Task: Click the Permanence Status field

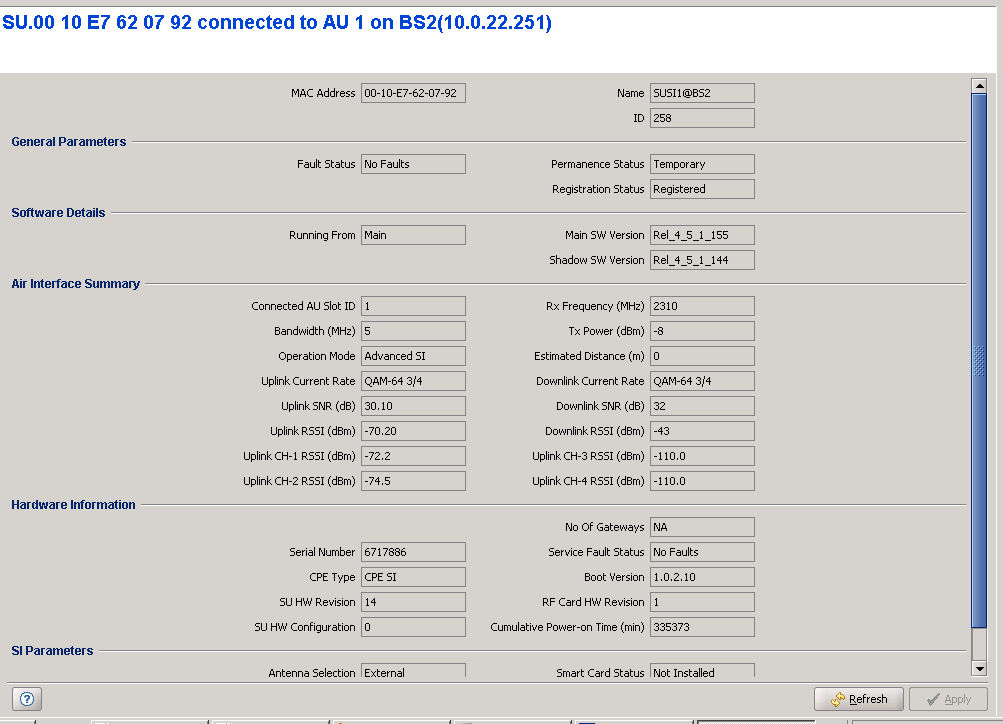Action: [702, 164]
